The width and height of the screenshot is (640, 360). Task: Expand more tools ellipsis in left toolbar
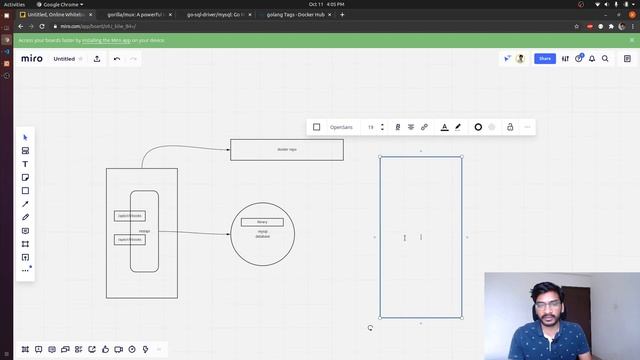click(x=25, y=270)
